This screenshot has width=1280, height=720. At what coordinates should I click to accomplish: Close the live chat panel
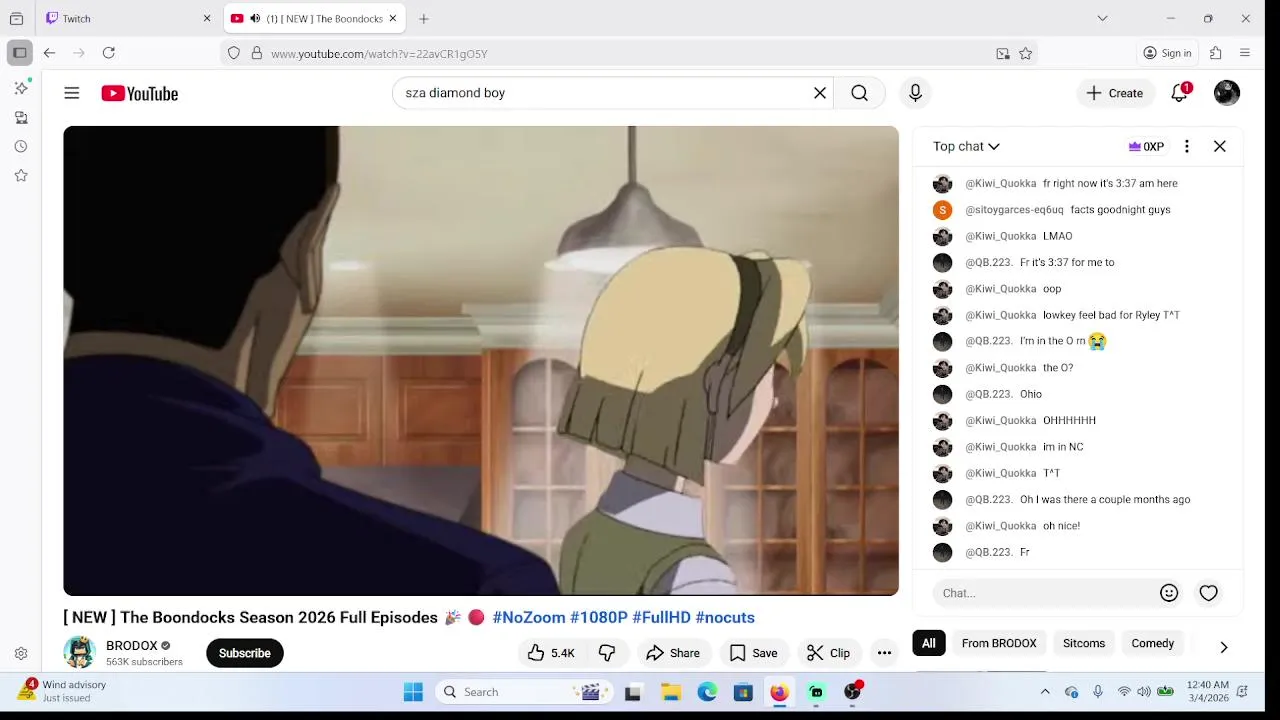click(1220, 146)
